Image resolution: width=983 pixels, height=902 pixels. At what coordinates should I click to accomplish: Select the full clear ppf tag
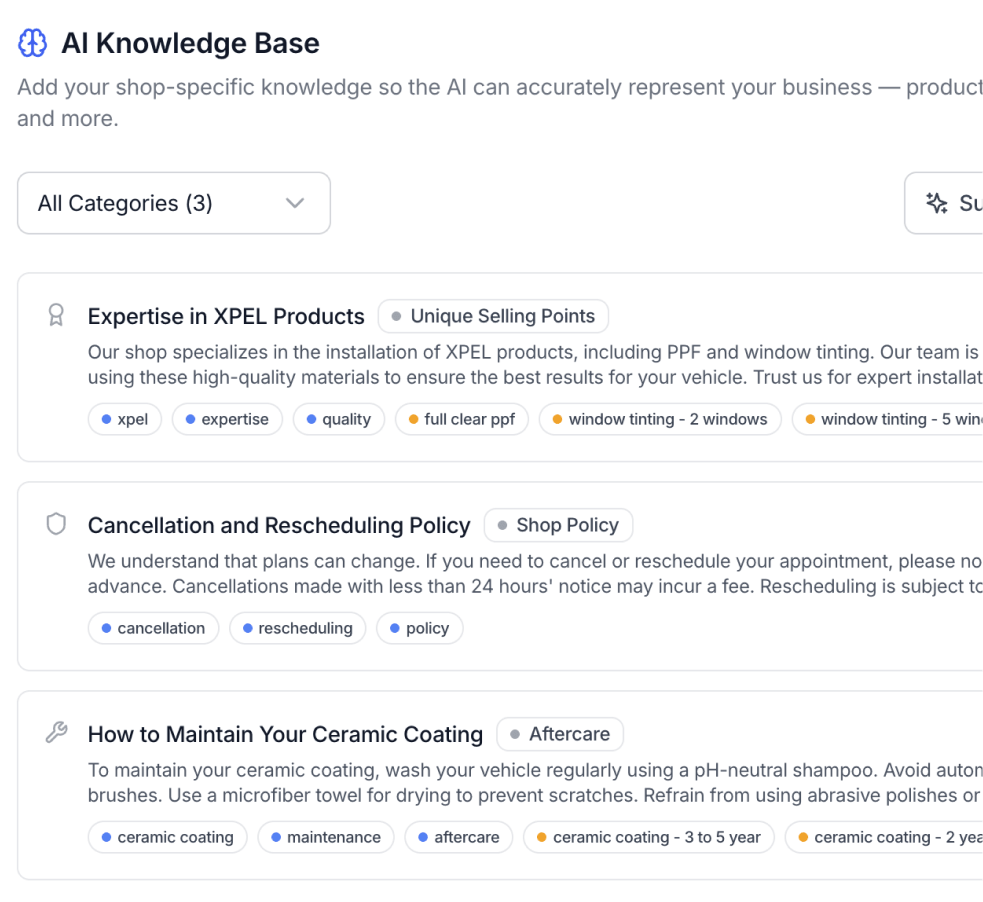tap(462, 419)
